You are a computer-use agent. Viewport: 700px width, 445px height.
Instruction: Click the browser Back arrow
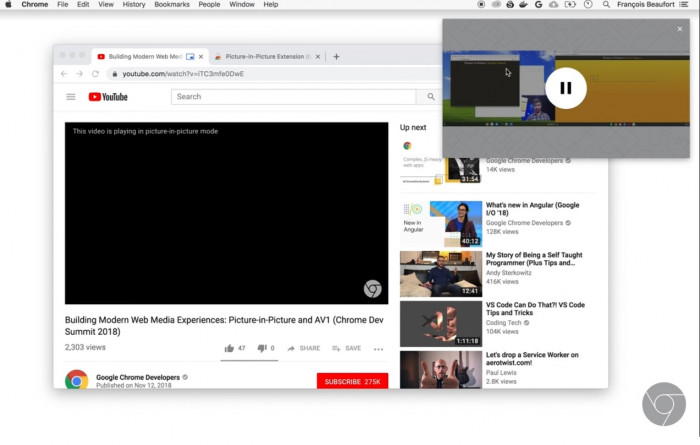(64, 74)
